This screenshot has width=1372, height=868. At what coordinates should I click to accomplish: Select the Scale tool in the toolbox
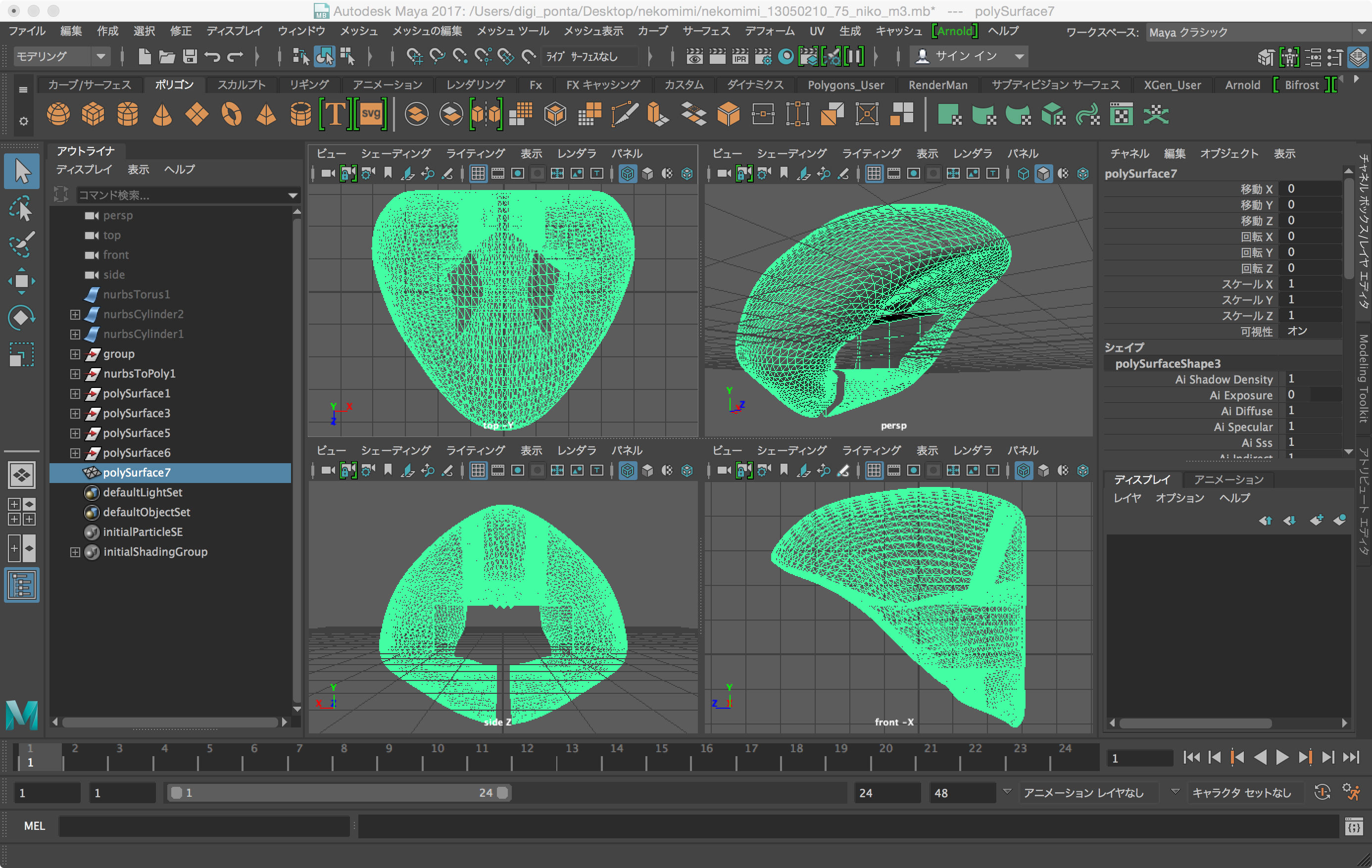[22, 354]
